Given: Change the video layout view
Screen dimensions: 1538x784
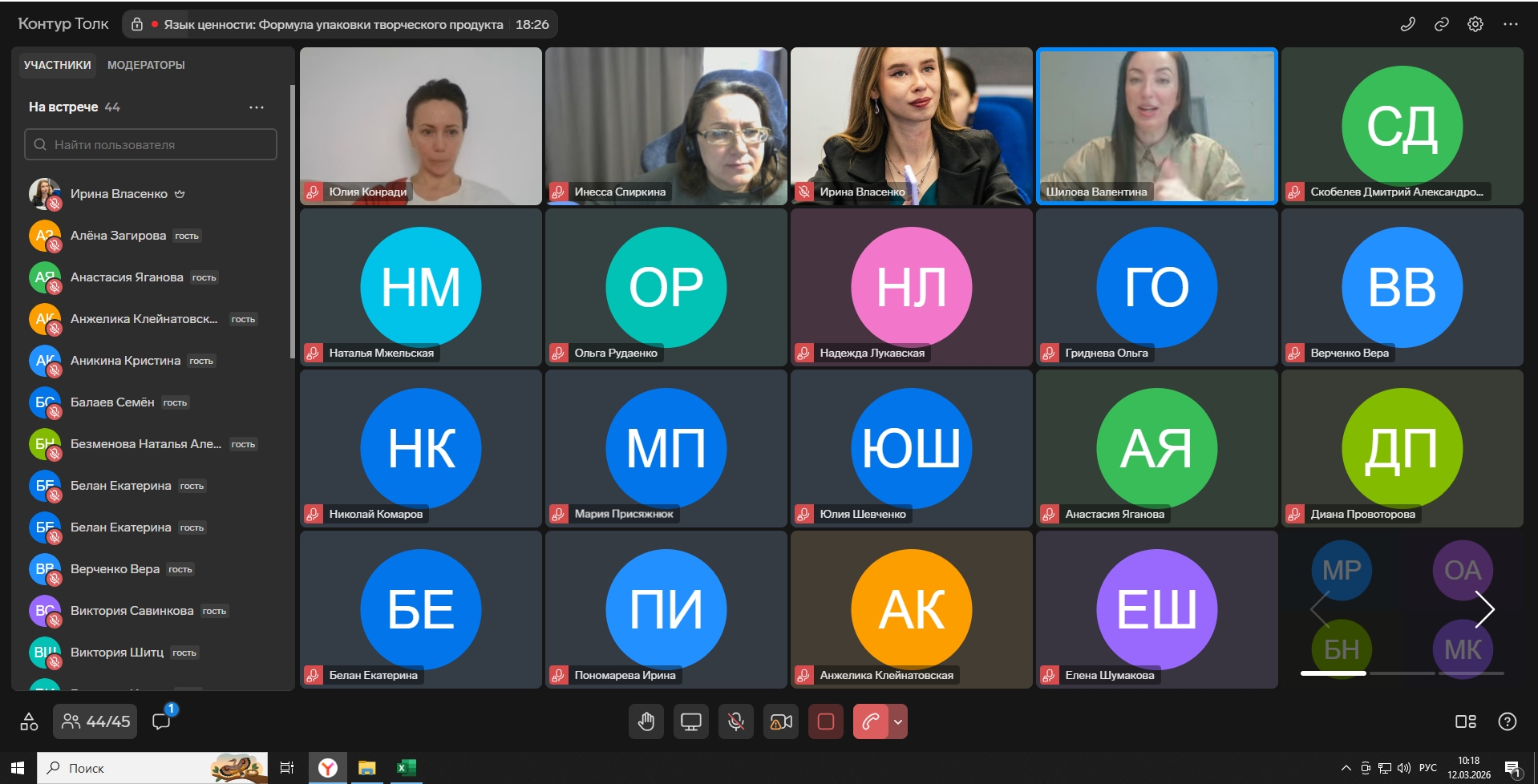Looking at the screenshot, I should [x=1465, y=721].
